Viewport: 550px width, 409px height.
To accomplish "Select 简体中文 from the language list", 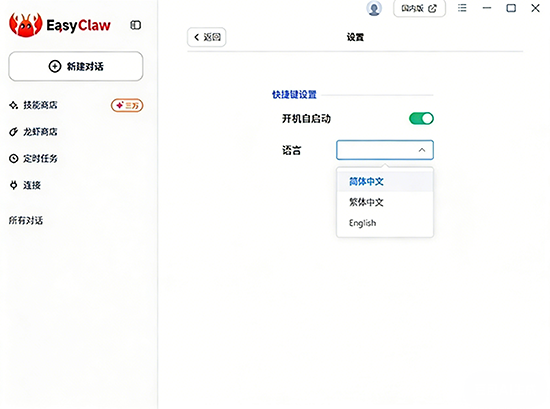I will 385,181.
